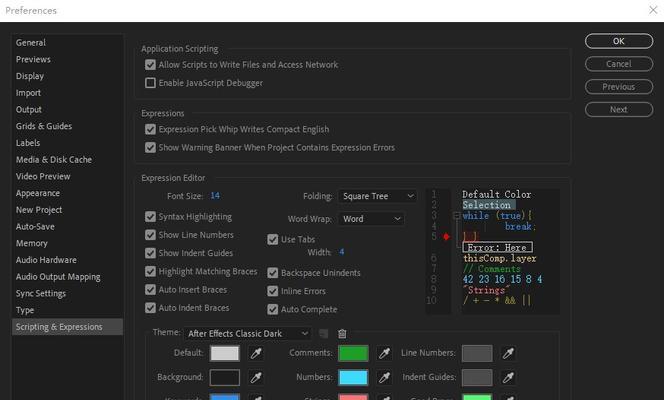664x400 pixels.
Task: Sample Numbers color with its eyedropper
Action: click(384, 377)
